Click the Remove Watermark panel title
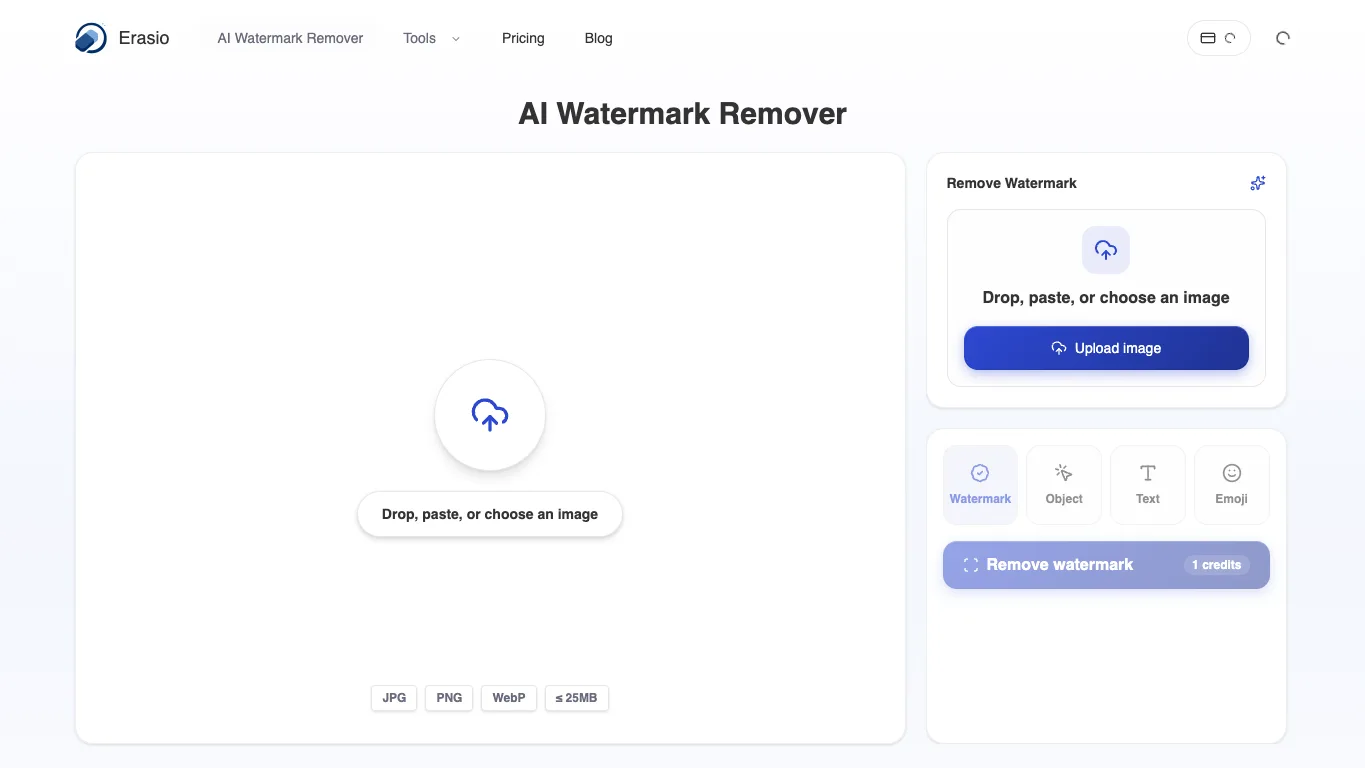Screen dimensions: 1365x768 coord(1011,183)
